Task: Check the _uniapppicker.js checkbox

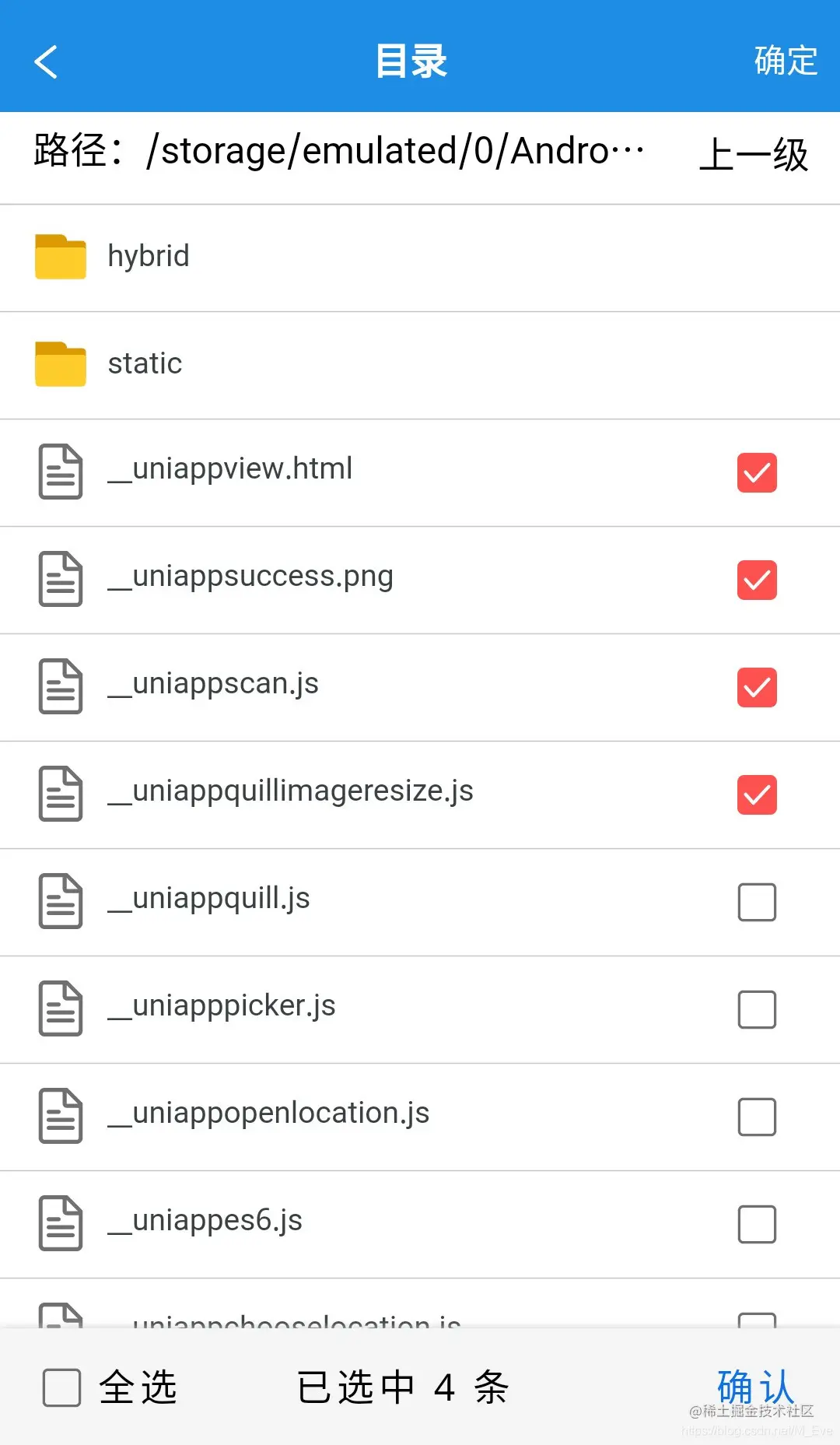Action: click(757, 1009)
